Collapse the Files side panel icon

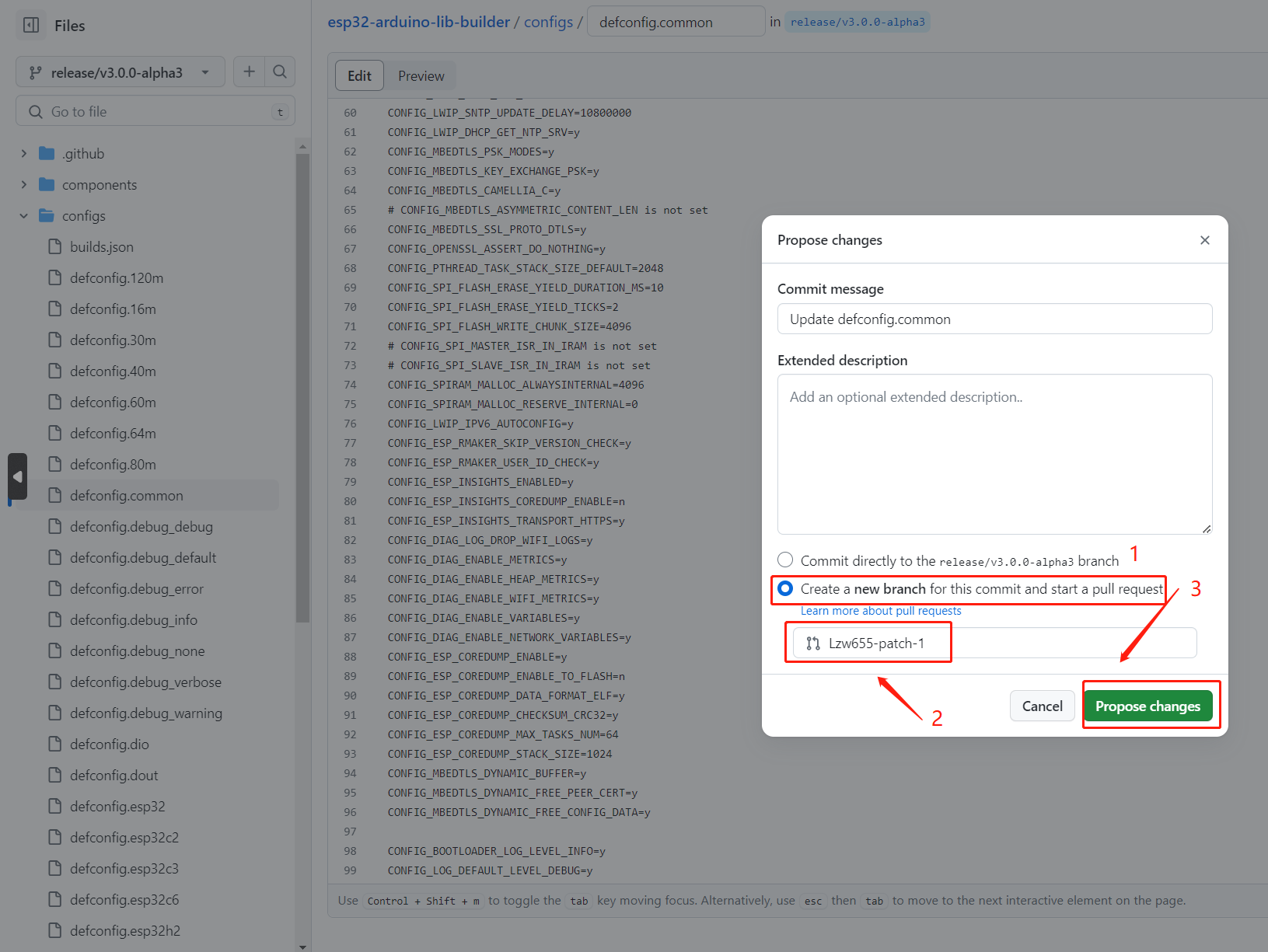click(31, 26)
